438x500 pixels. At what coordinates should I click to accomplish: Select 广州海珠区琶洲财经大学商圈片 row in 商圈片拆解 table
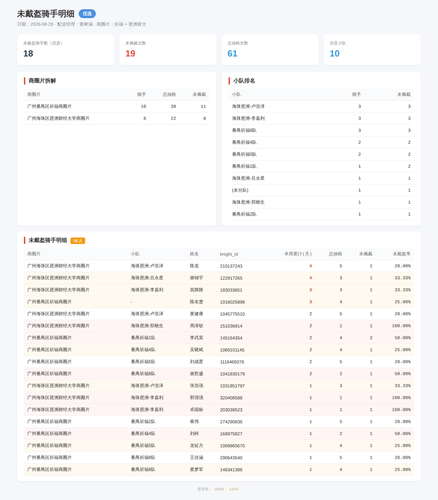pyautogui.click(x=117, y=118)
